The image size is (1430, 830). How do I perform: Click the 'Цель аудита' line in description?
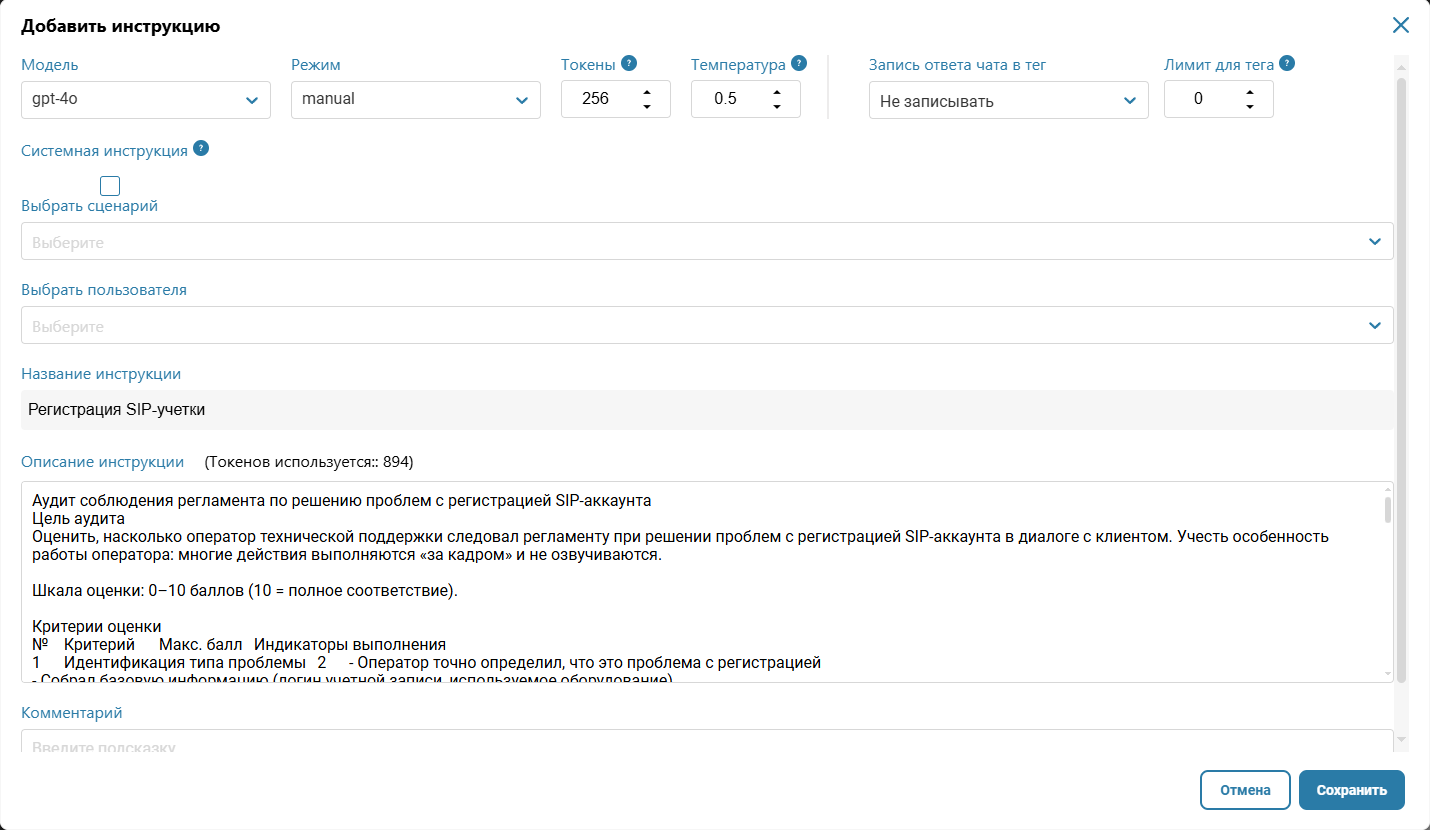click(78, 518)
